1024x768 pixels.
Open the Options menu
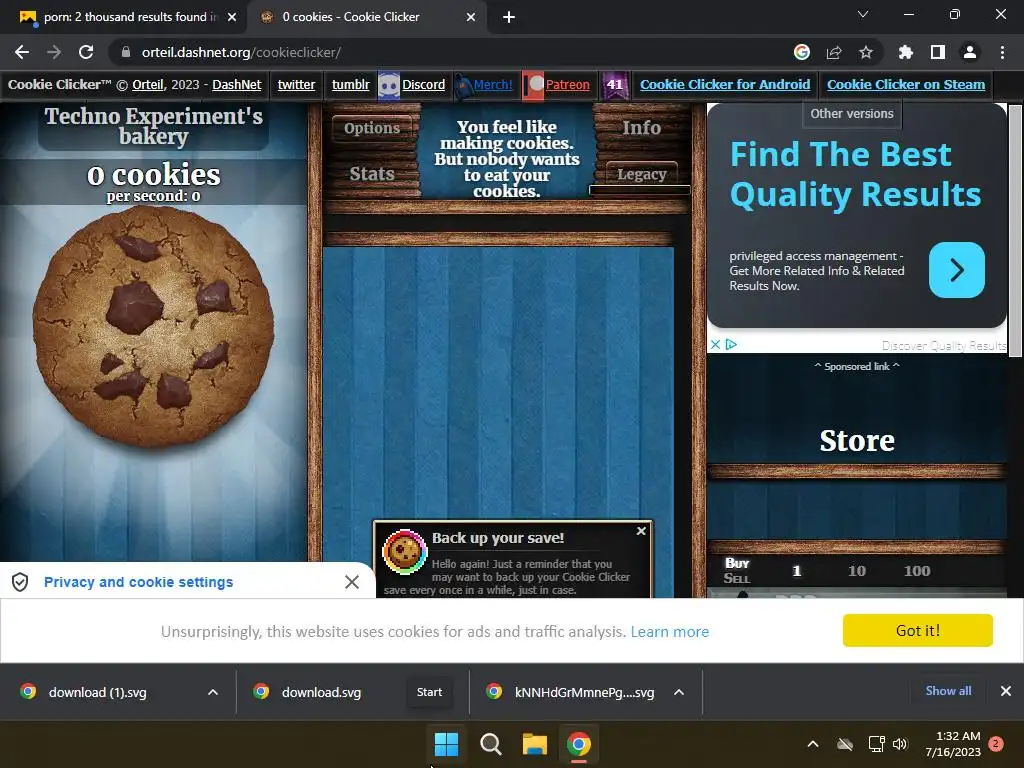372,128
